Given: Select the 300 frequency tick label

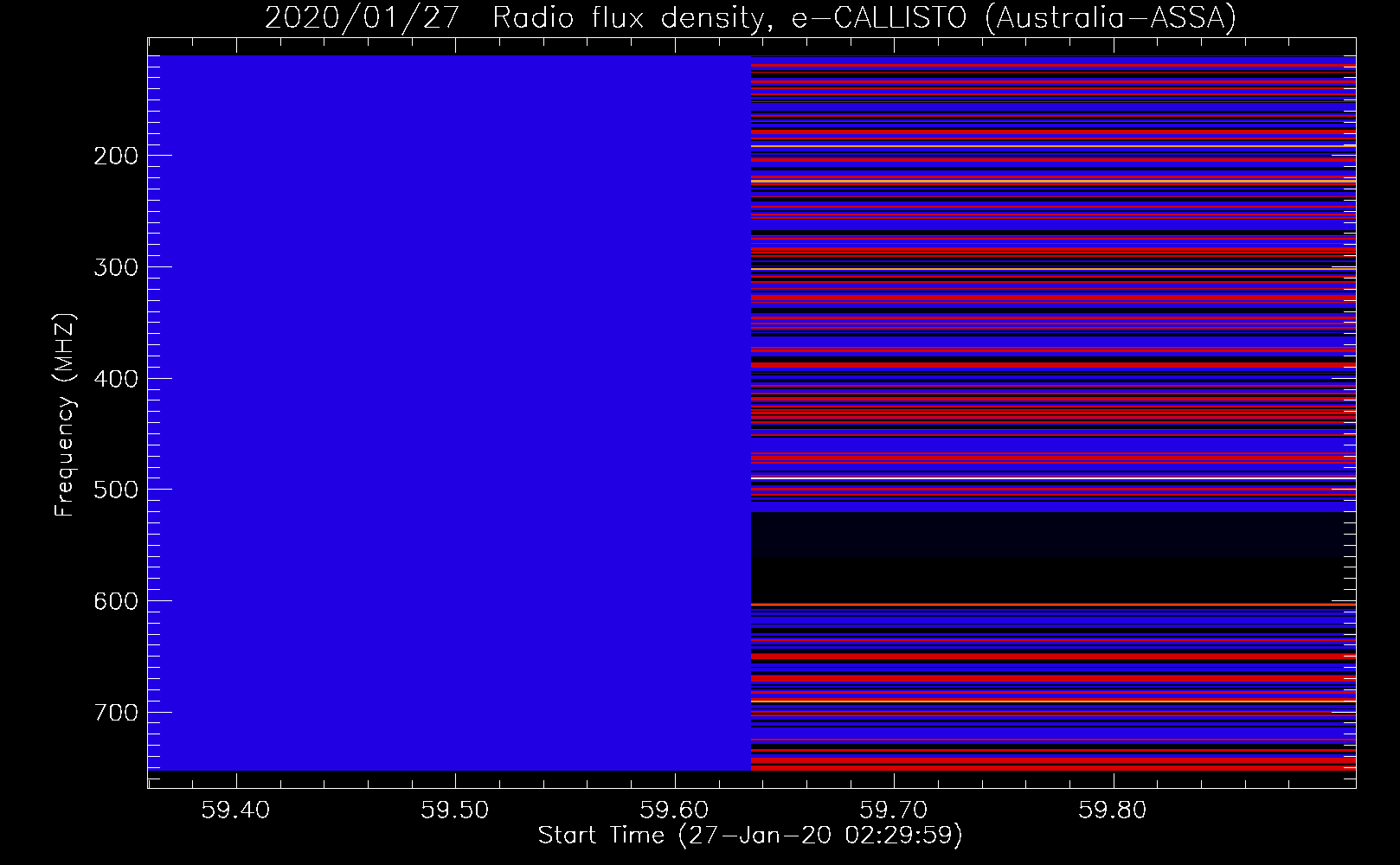Looking at the screenshot, I should (x=116, y=267).
